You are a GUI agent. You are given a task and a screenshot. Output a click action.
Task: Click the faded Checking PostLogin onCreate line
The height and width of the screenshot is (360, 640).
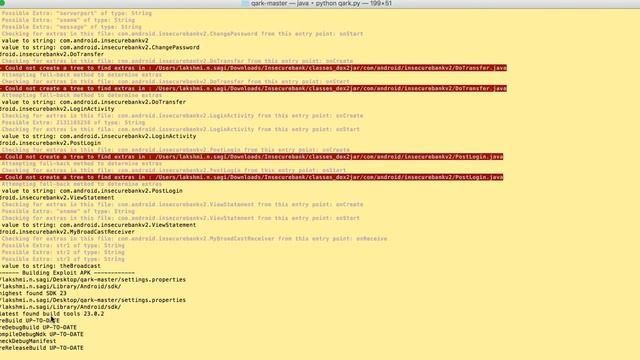(176, 150)
